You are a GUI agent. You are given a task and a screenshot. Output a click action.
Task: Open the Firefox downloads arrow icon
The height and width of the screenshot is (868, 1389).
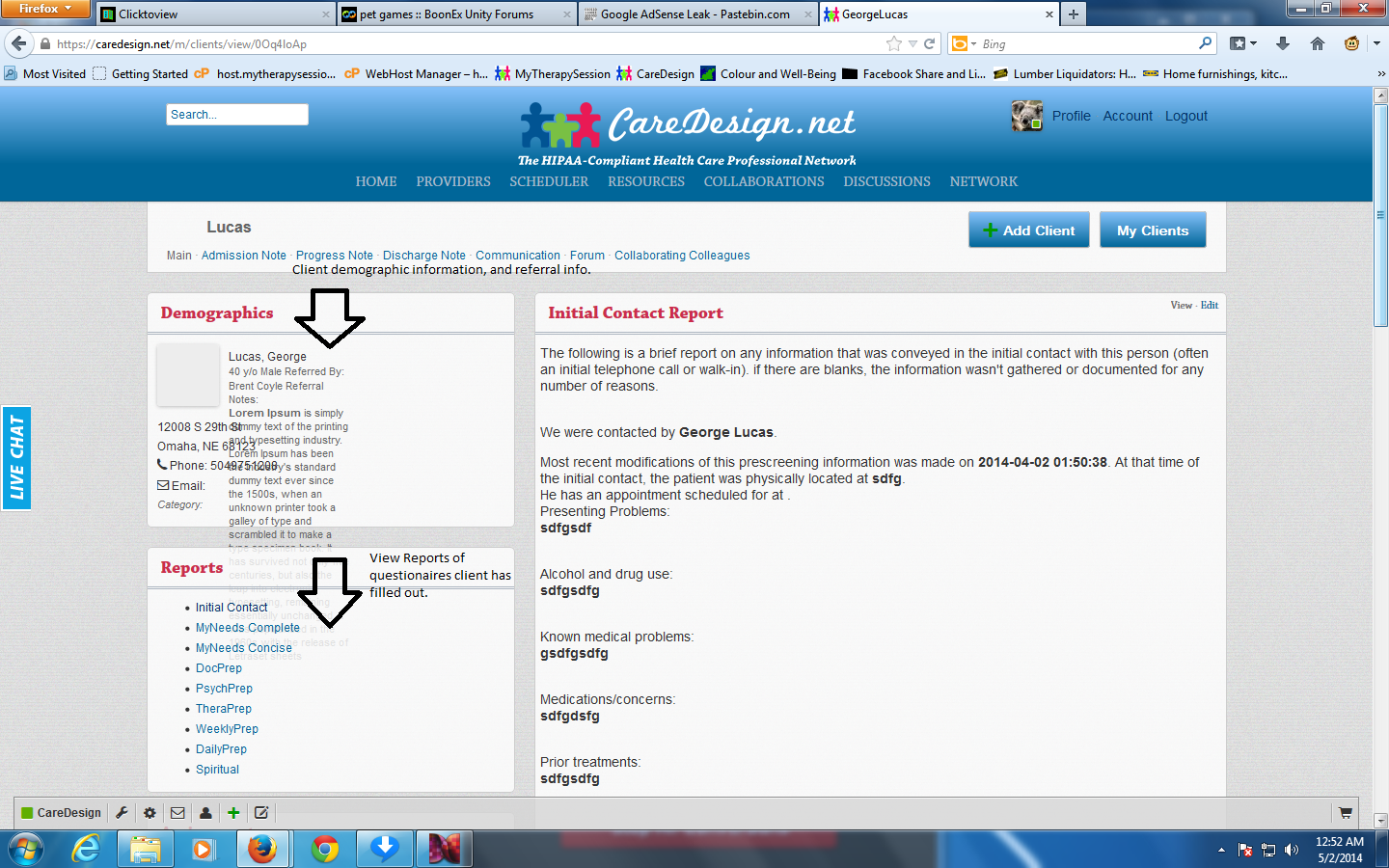click(x=1283, y=43)
